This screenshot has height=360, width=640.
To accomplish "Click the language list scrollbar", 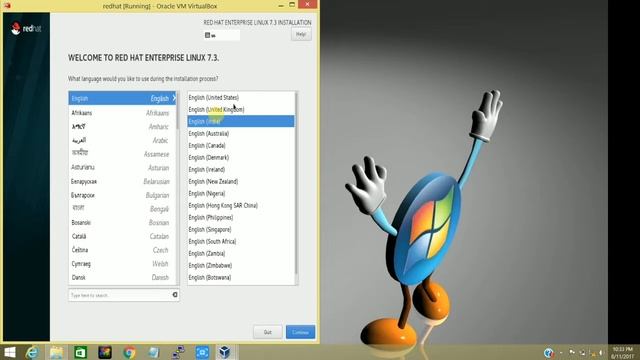I will tap(178, 188).
